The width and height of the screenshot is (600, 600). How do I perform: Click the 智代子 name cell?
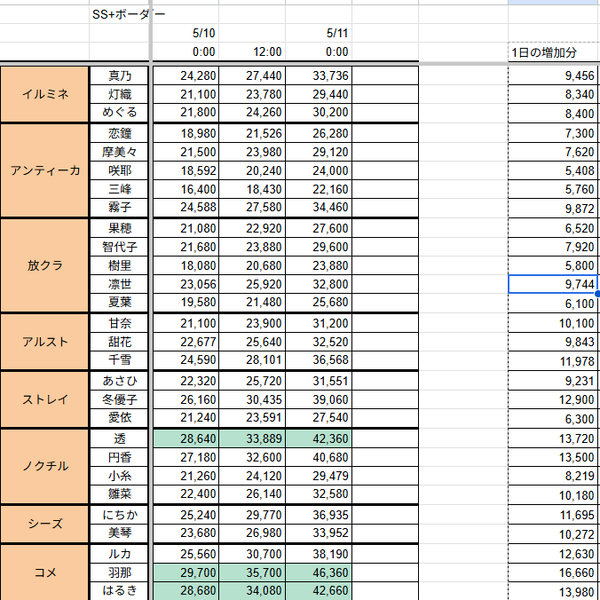119,247
